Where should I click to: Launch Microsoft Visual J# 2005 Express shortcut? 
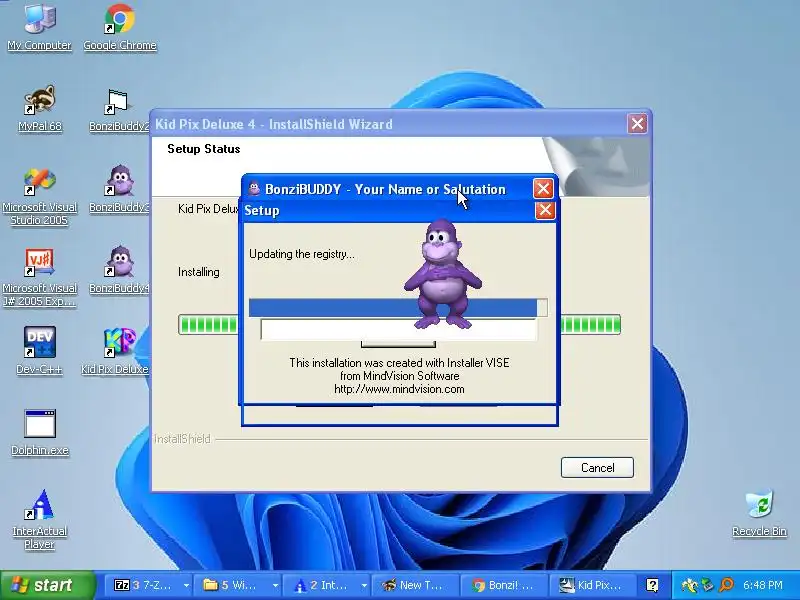tap(39, 278)
